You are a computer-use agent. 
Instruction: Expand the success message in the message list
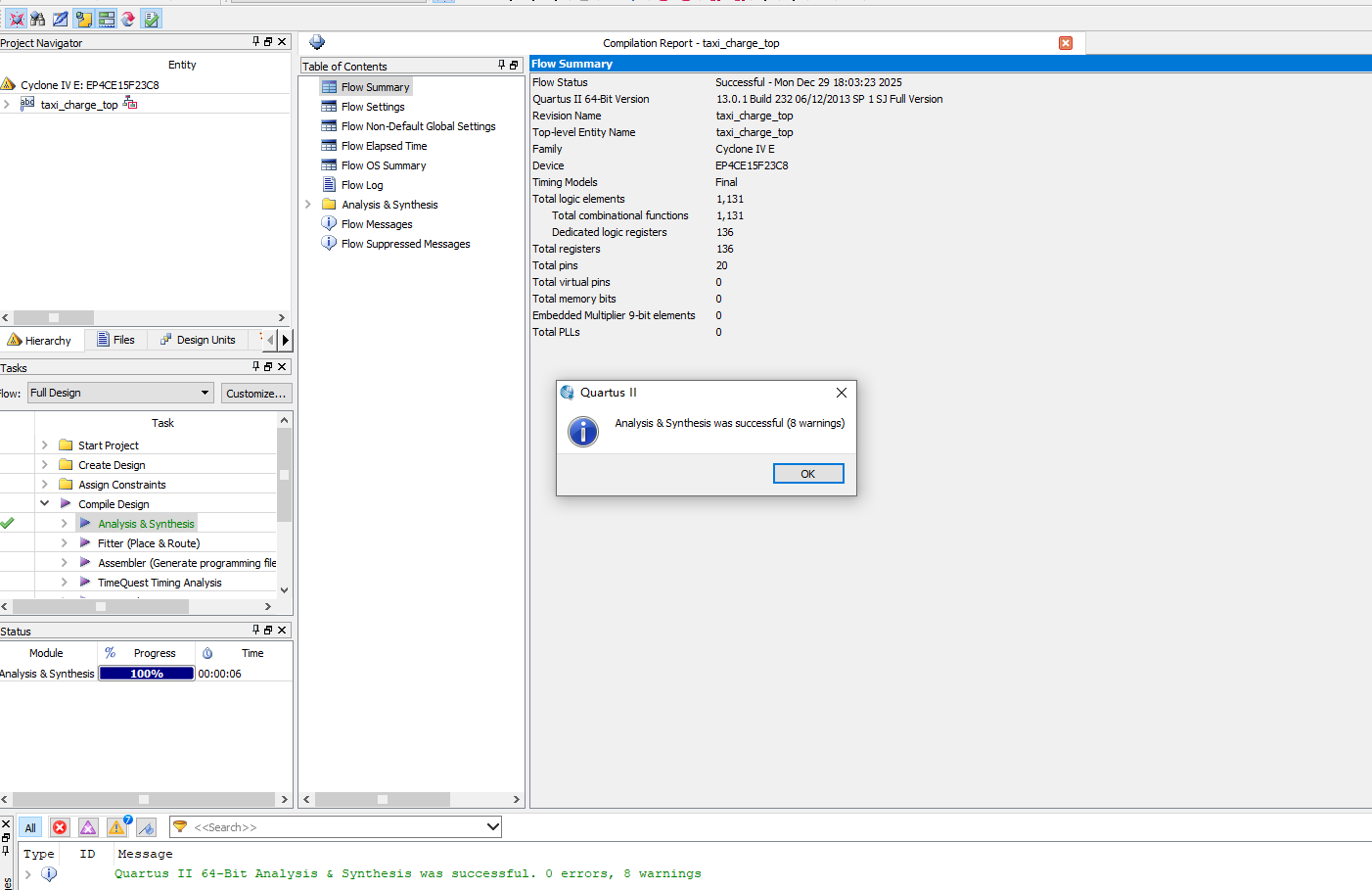pyautogui.click(x=27, y=873)
